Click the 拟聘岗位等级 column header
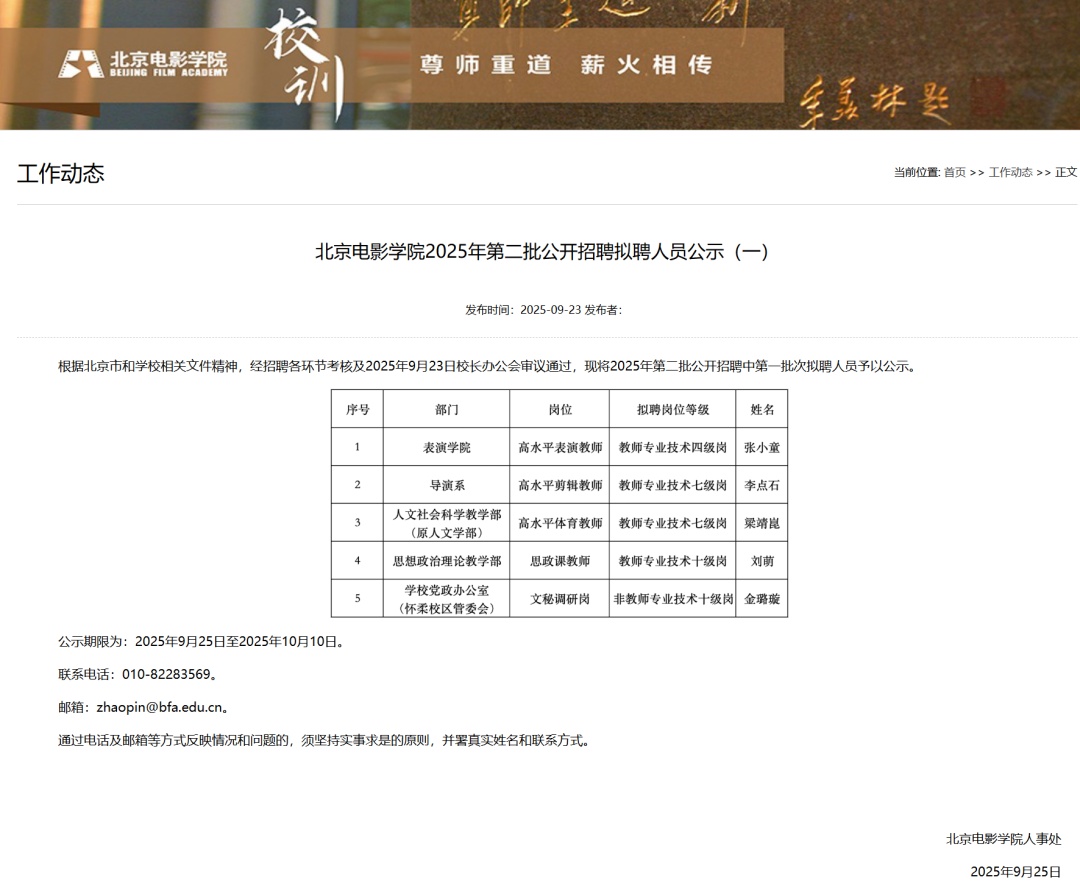Image resolution: width=1080 pixels, height=894 pixels. [672, 409]
